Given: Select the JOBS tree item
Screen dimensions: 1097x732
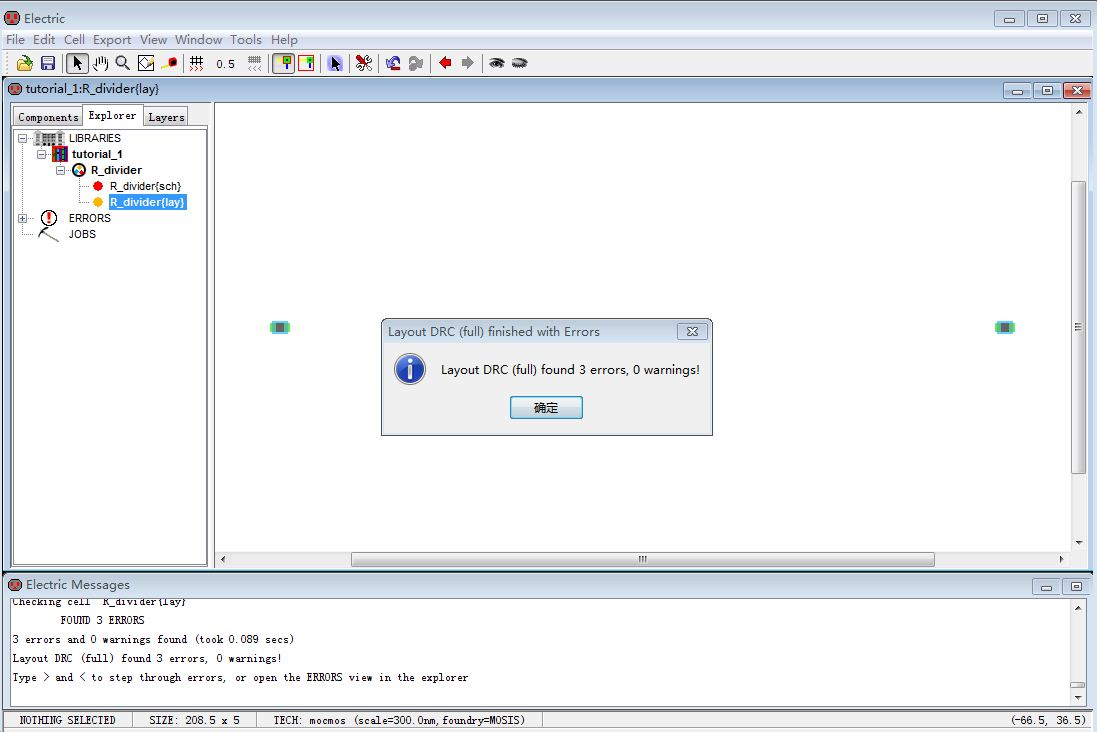Looking at the screenshot, I should [x=82, y=234].
